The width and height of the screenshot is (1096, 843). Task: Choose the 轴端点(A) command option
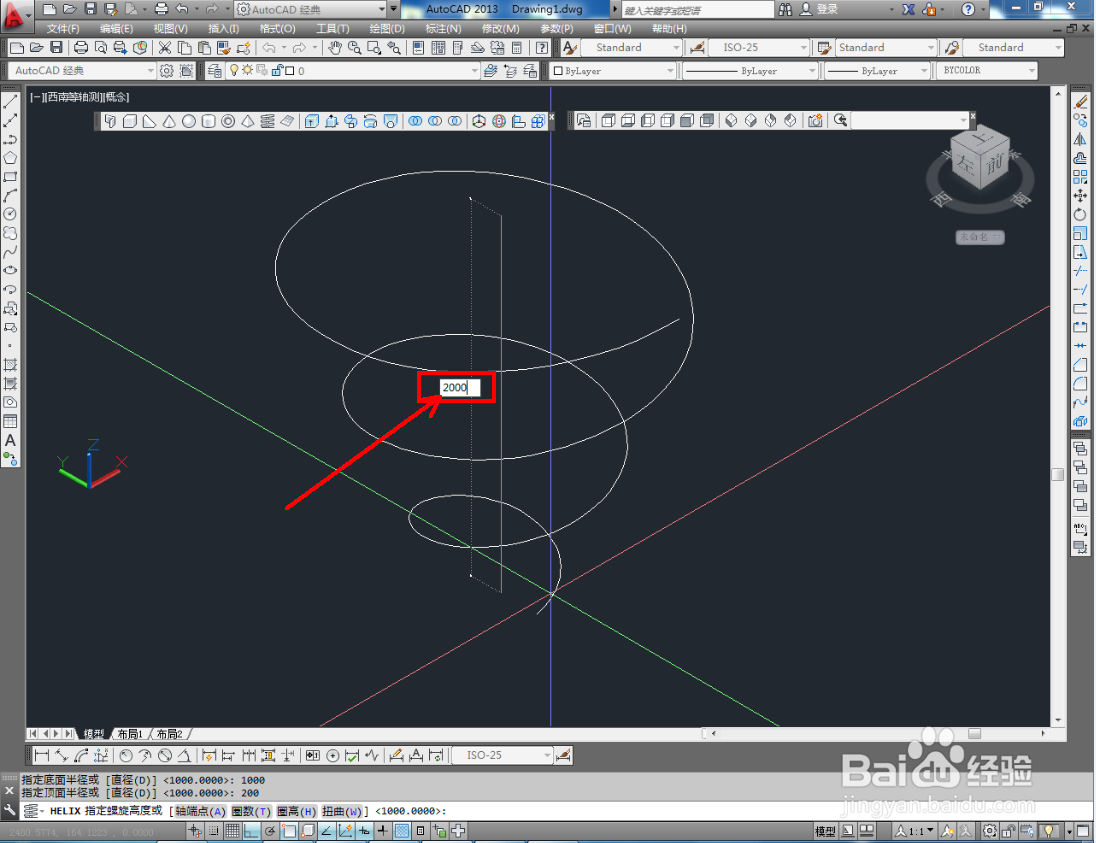(200, 811)
